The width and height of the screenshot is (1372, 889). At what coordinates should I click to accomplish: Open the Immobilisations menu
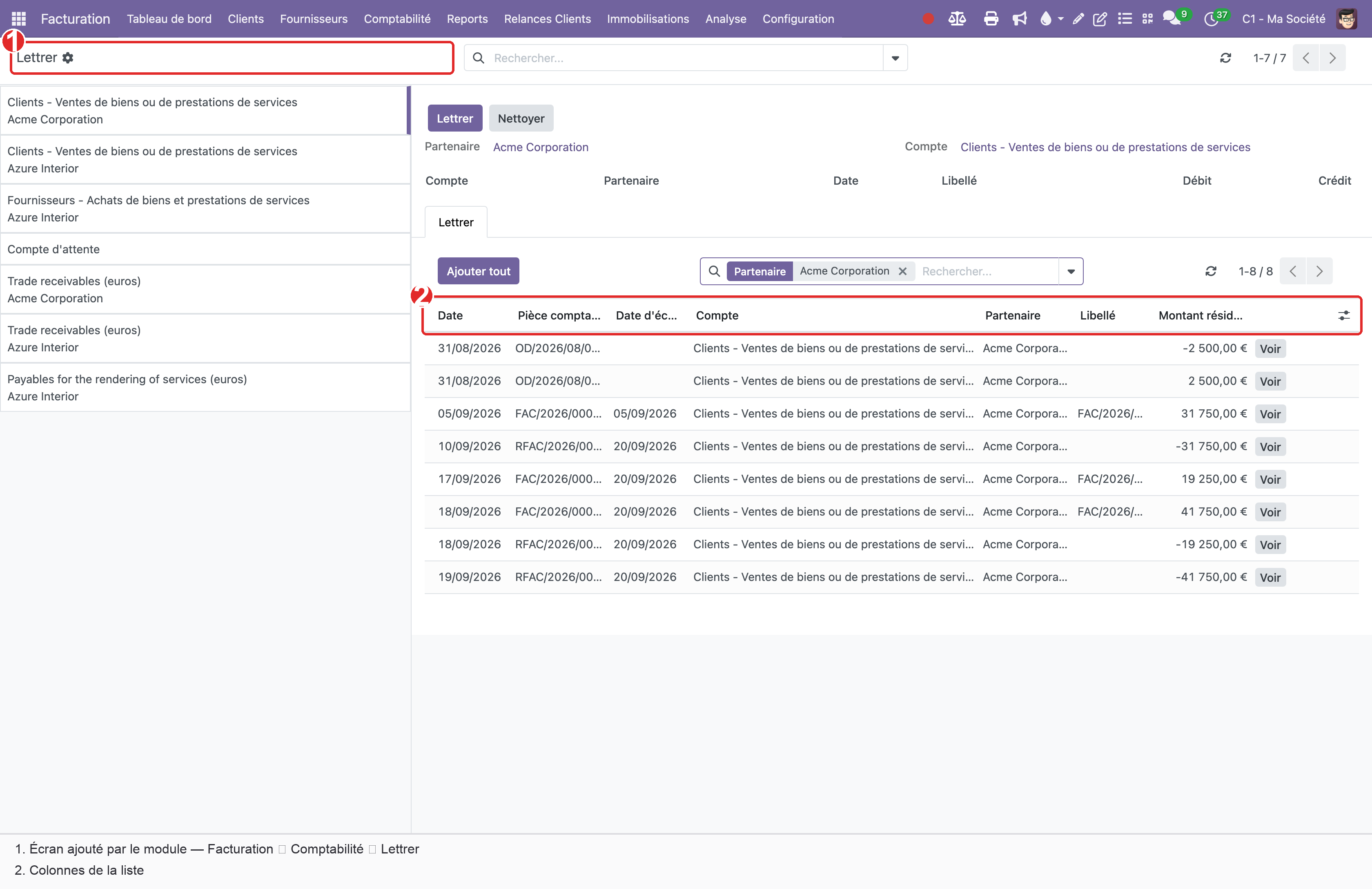pyautogui.click(x=648, y=18)
